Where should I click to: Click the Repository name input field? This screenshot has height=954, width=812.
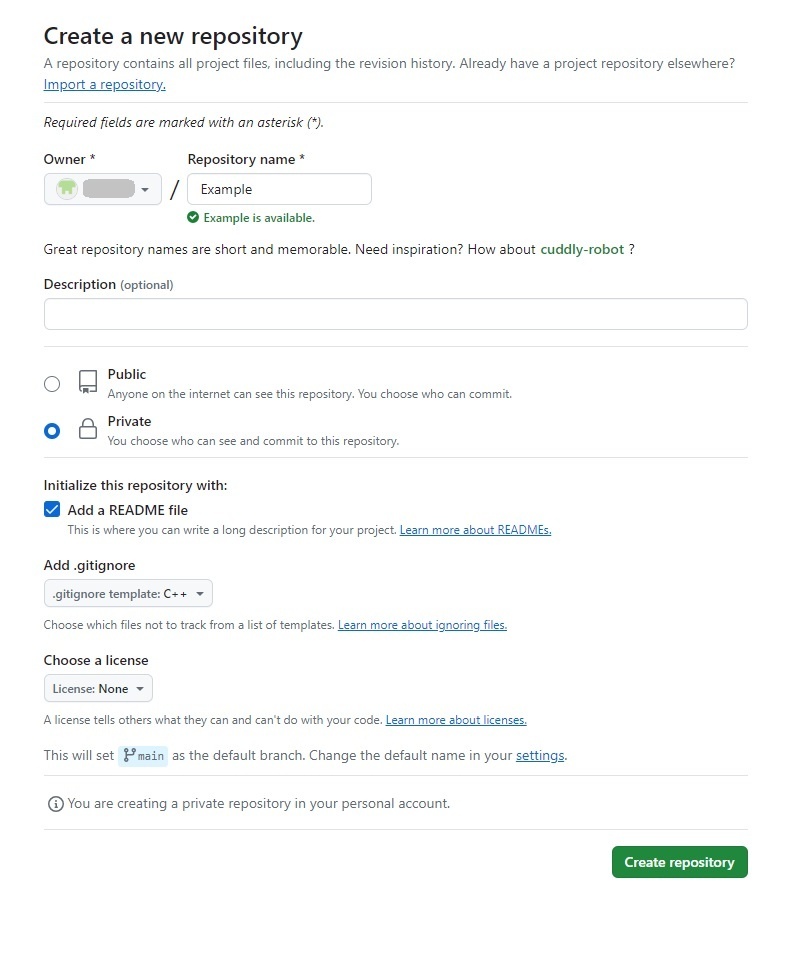(279, 188)
